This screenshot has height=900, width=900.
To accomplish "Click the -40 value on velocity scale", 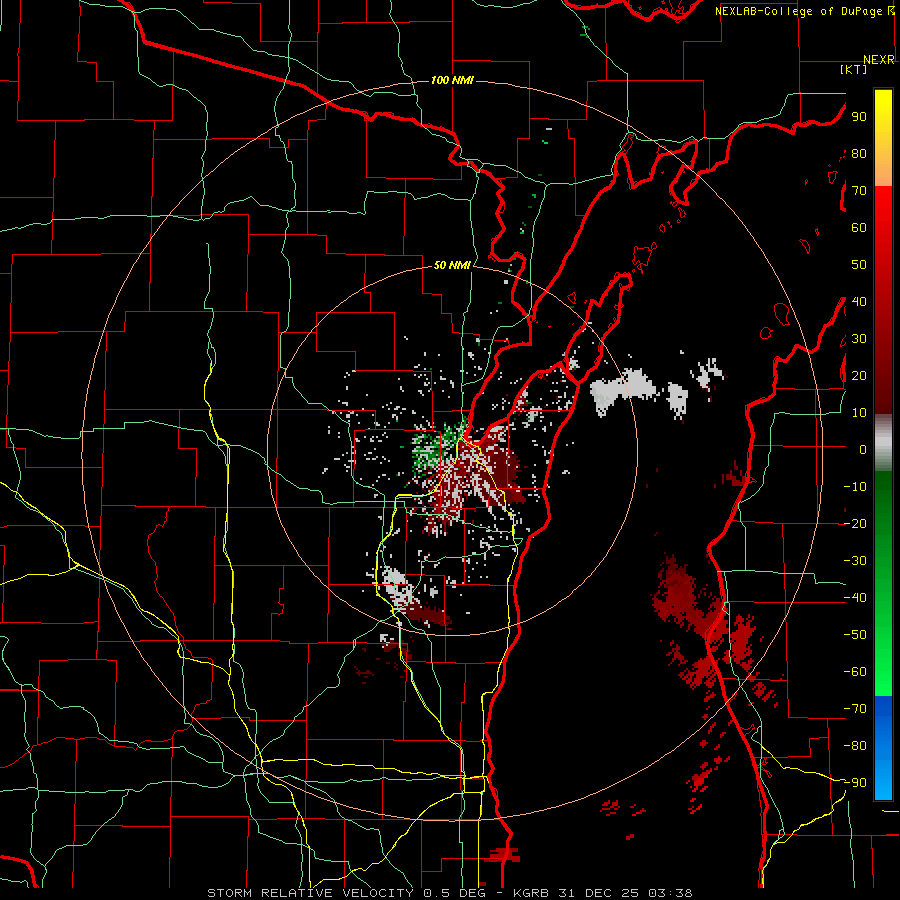I will pyautogui.click(x=855, y=598).
